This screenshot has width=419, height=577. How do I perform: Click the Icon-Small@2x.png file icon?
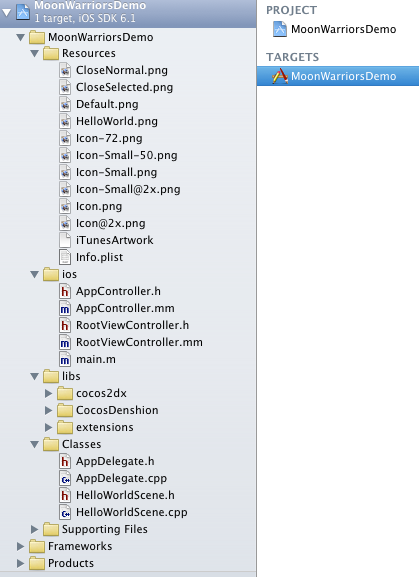coord(65,189)
